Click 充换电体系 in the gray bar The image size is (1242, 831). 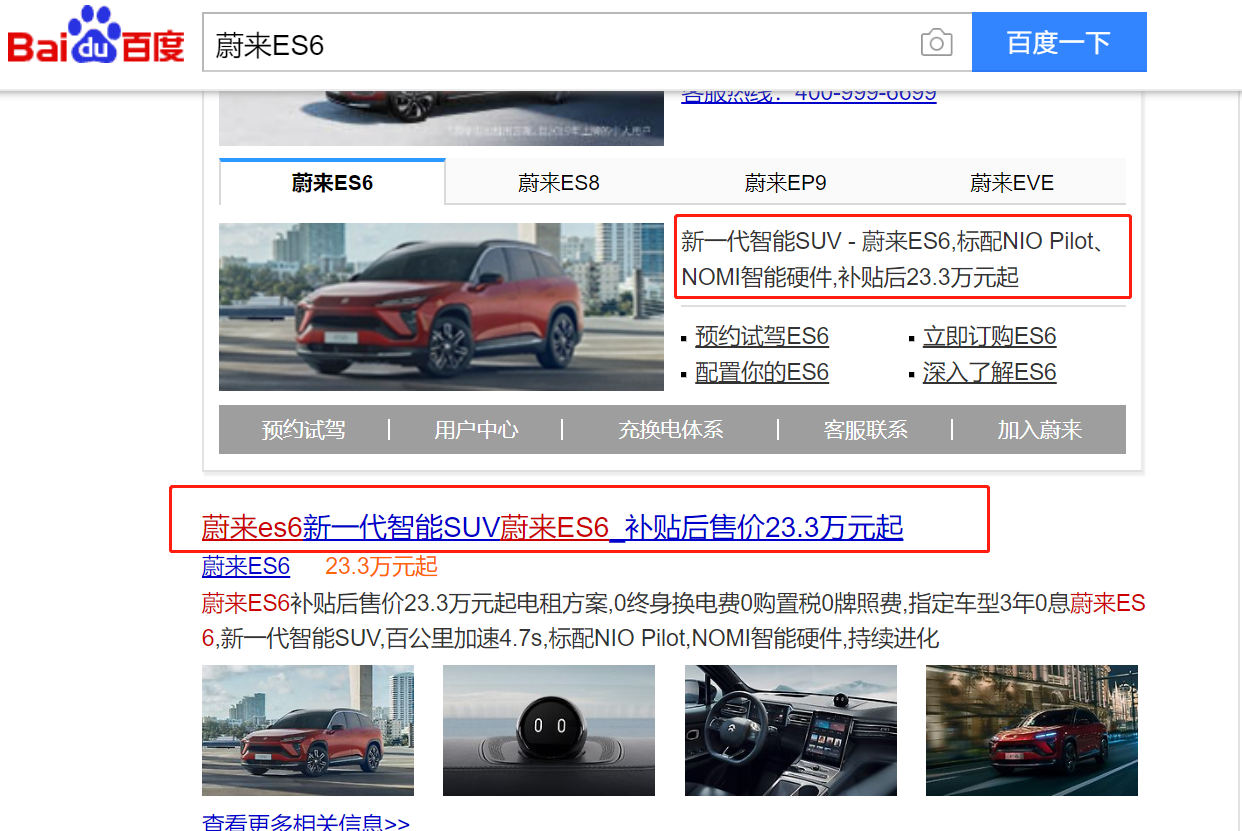670,430
